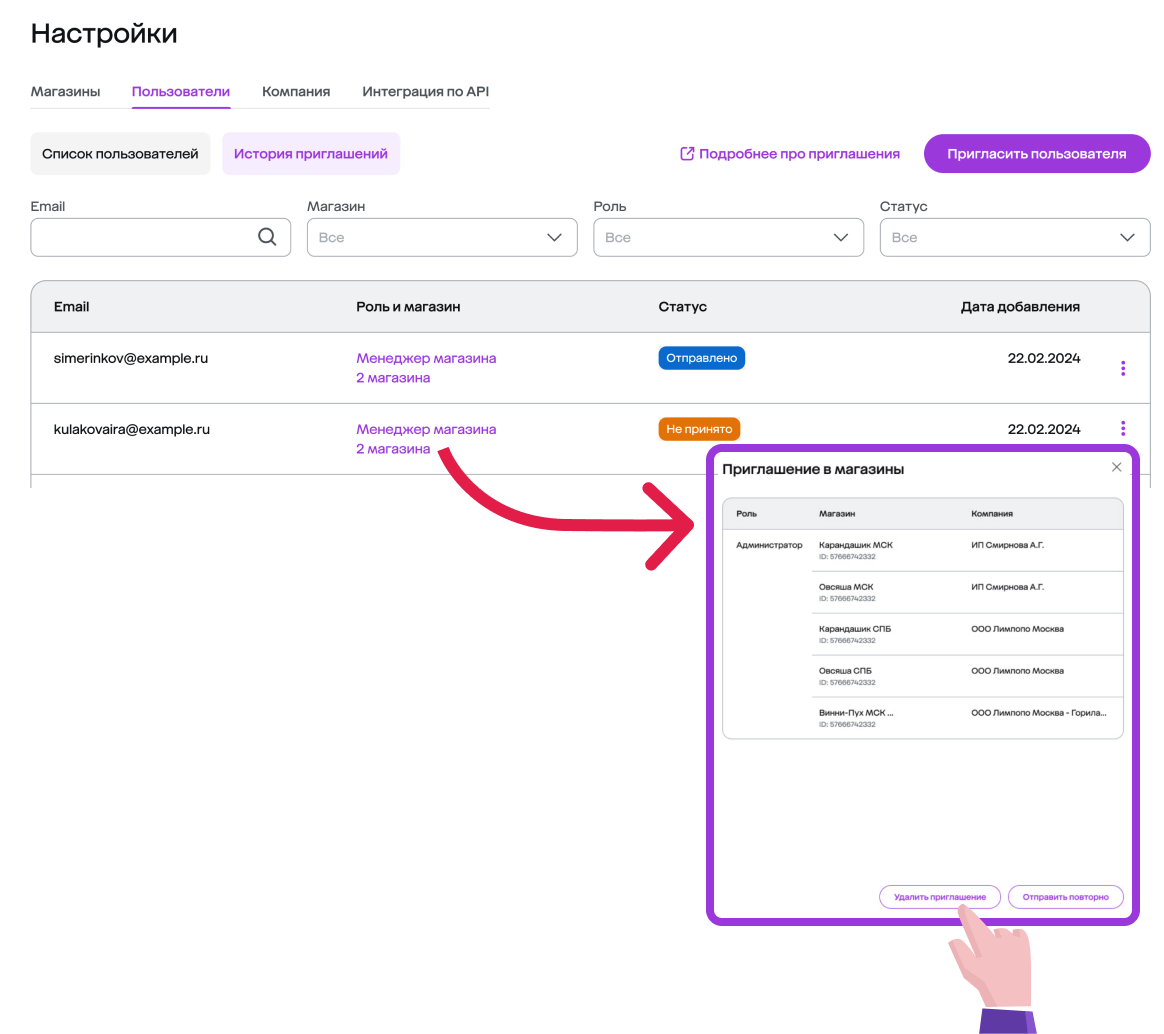Open the Интеграция по API tab
Image resolution: width=1164 pixels, height=1034 pixels.
[425, 91]
